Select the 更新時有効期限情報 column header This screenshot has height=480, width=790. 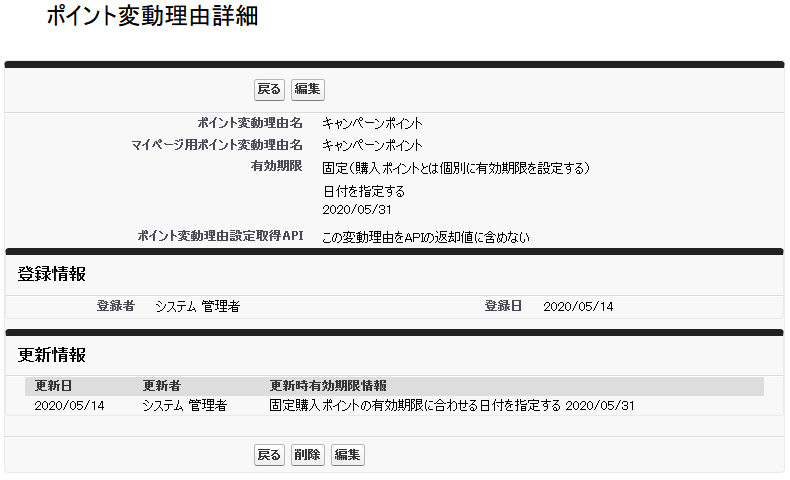click(328, 386)
